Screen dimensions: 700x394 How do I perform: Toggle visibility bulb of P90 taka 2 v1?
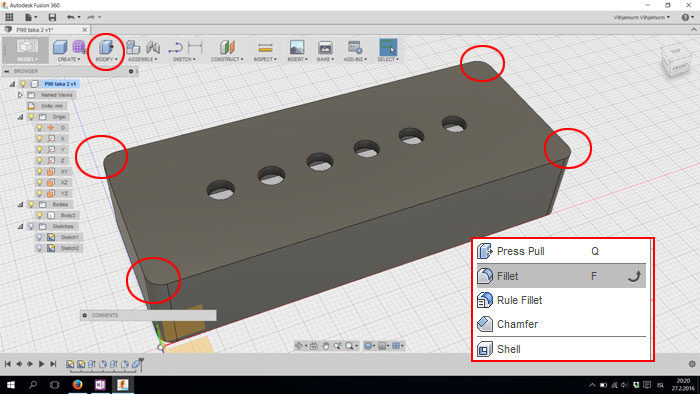pos(23,84)
